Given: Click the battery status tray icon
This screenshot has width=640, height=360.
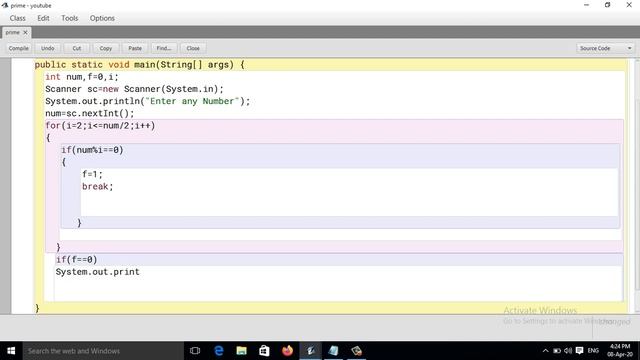Looking at the screenshot, I should 557,351.
